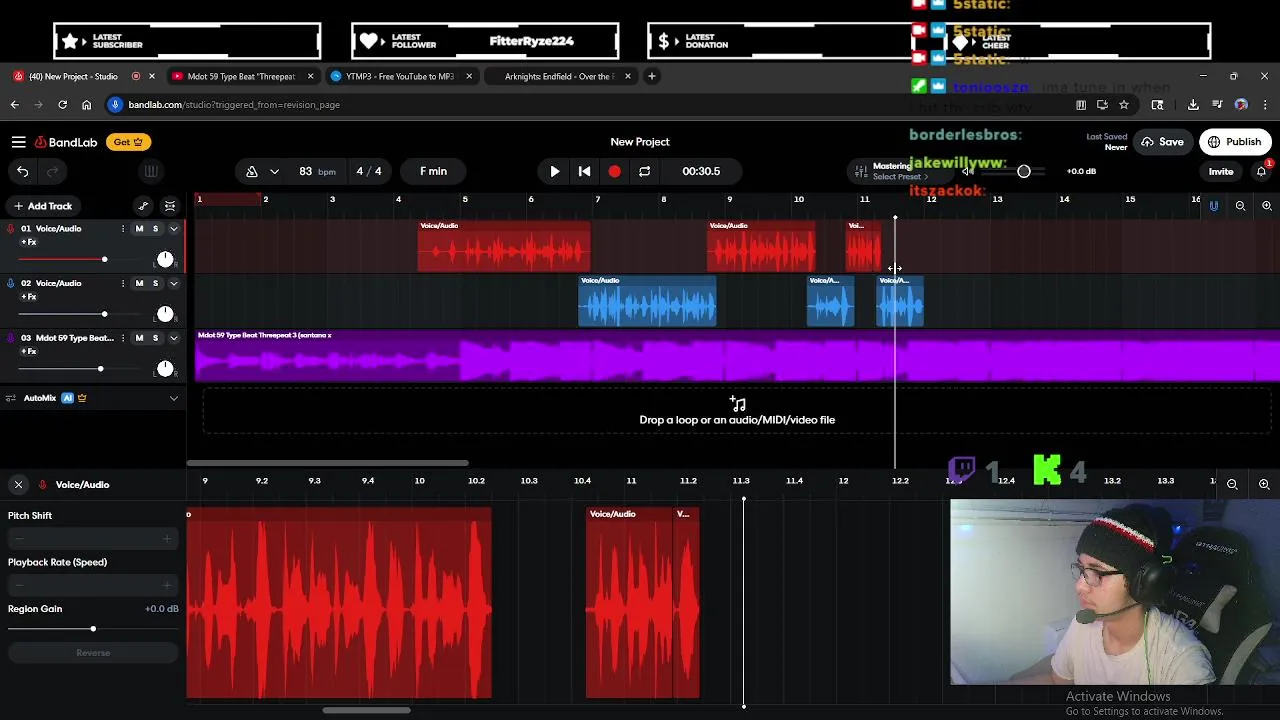Switch to the Mdot 59 Type Beat tab

pos(241,76)
